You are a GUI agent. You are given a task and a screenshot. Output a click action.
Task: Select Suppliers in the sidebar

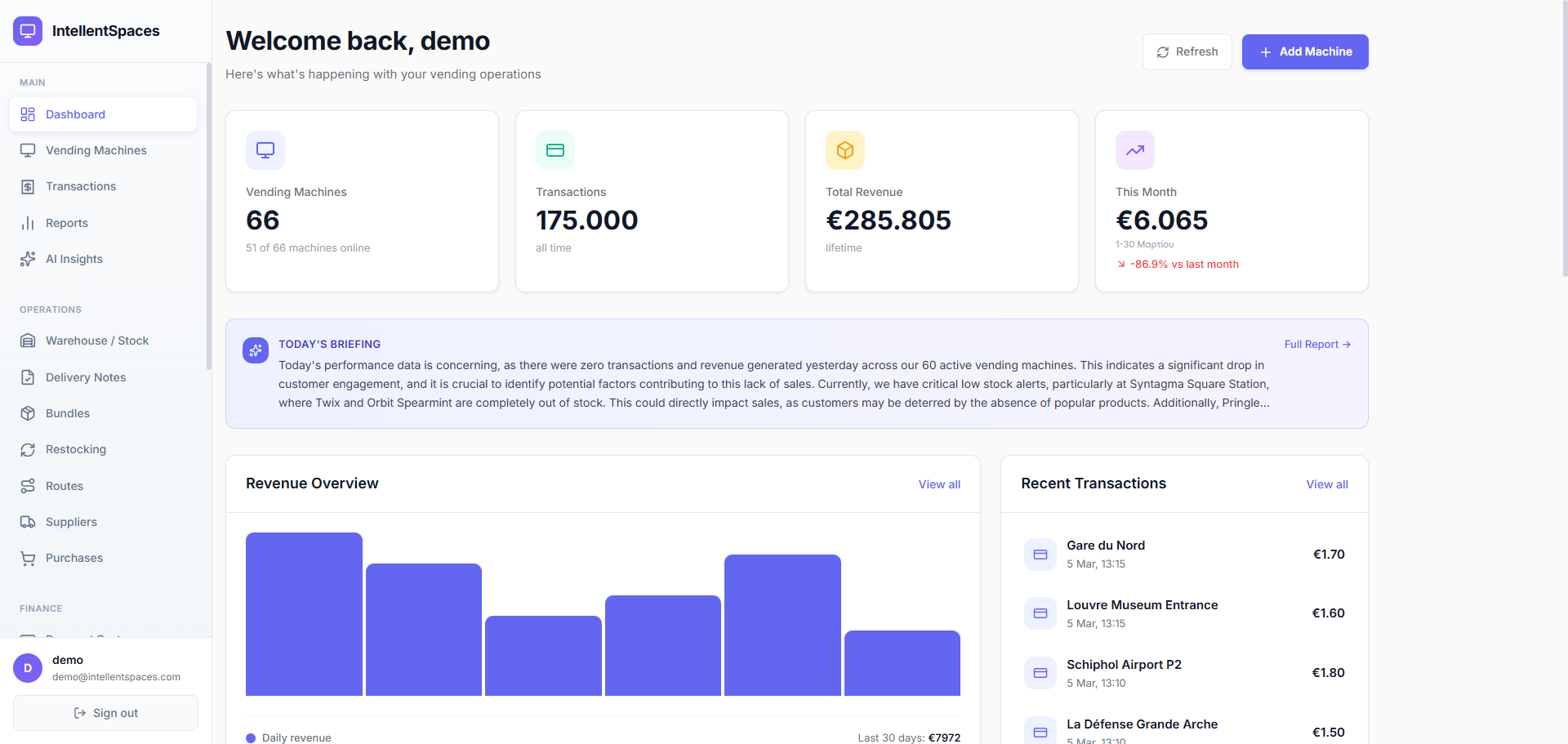[104, 522]
